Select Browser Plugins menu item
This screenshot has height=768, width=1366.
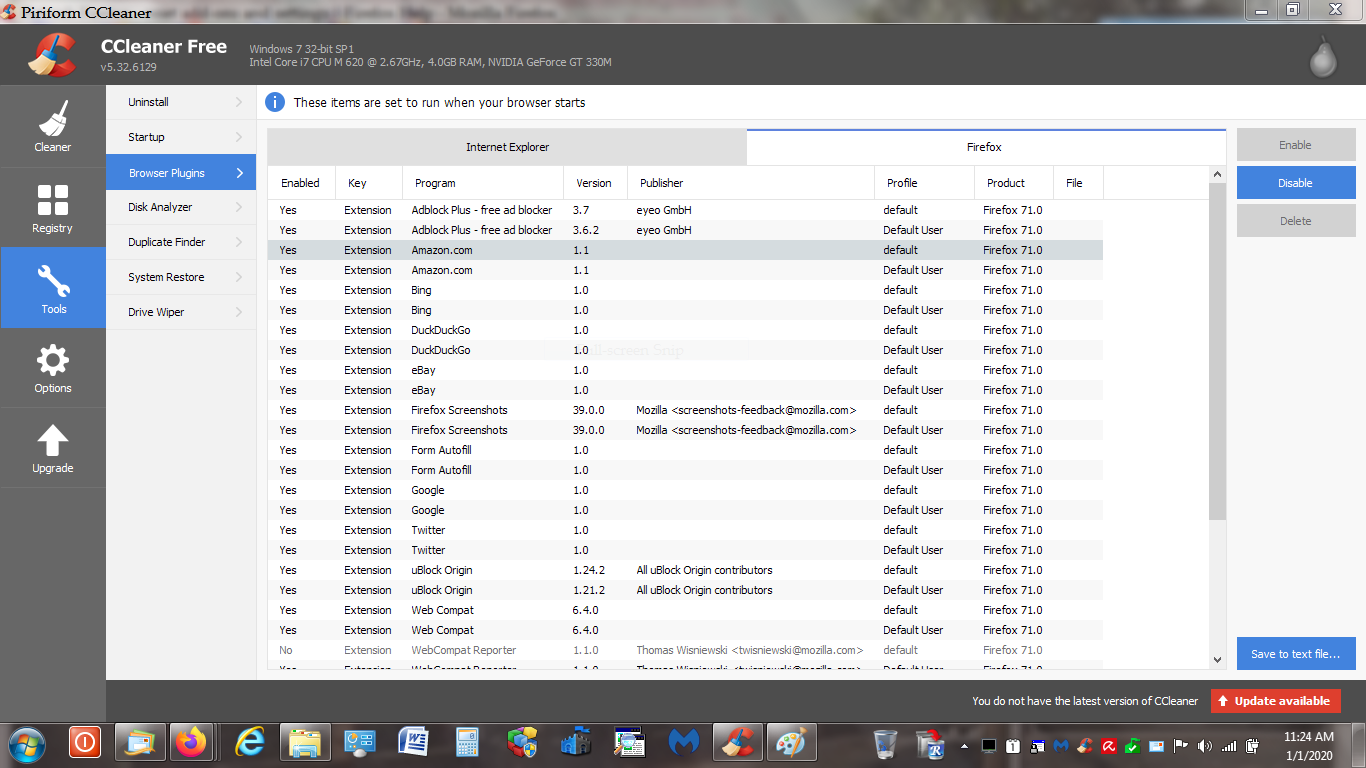[x=181, y=172]
